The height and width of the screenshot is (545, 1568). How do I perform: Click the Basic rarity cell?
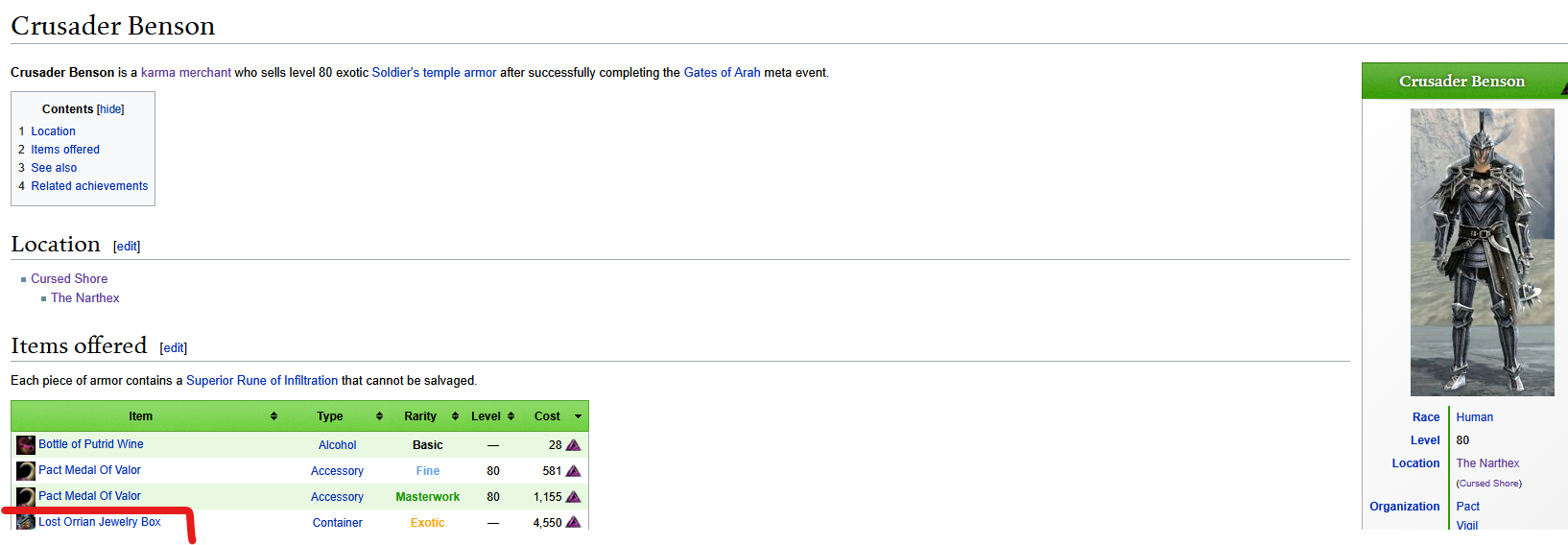(428, 445)
